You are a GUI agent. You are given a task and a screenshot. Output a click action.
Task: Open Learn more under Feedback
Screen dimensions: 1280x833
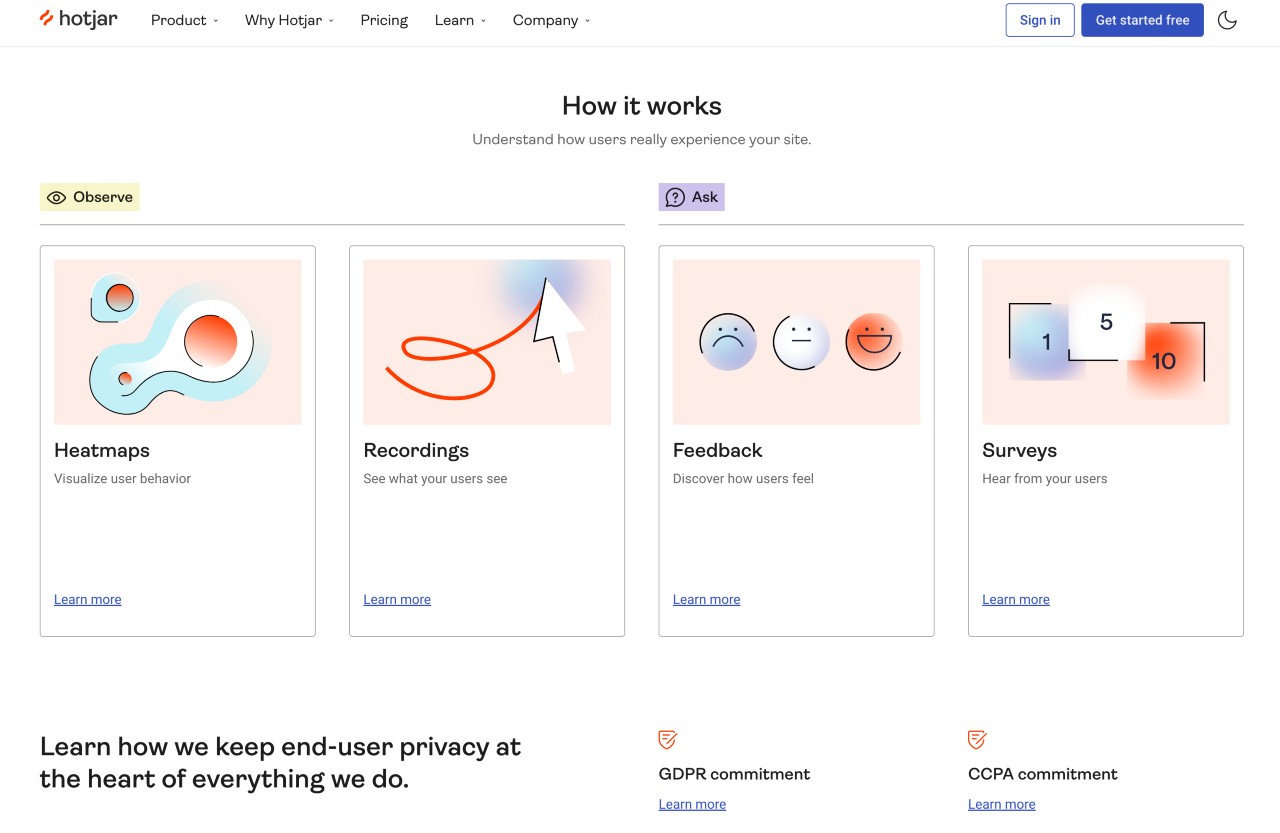tap(706, 599)
